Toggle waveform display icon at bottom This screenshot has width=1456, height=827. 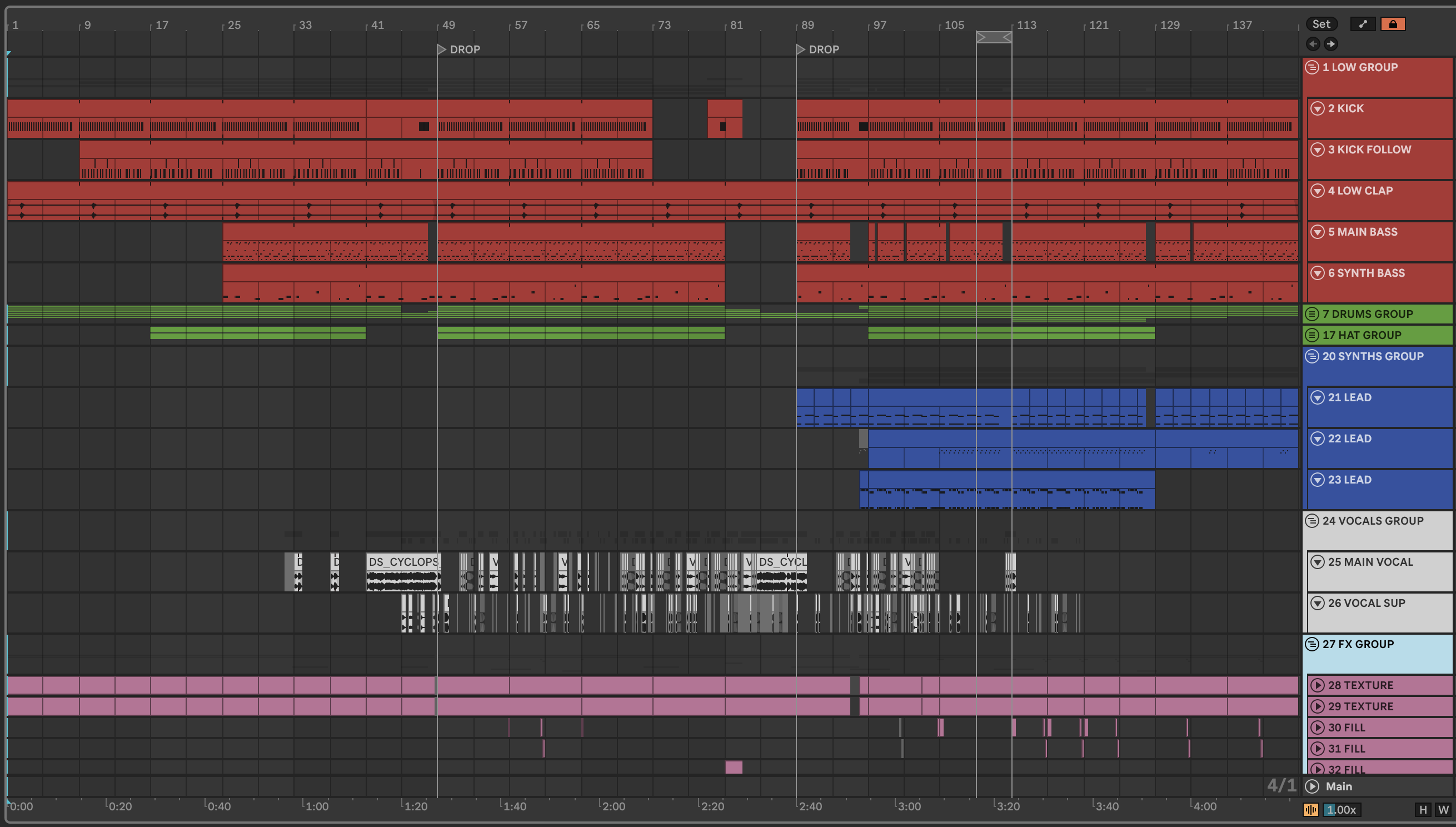pos(1310,809)
